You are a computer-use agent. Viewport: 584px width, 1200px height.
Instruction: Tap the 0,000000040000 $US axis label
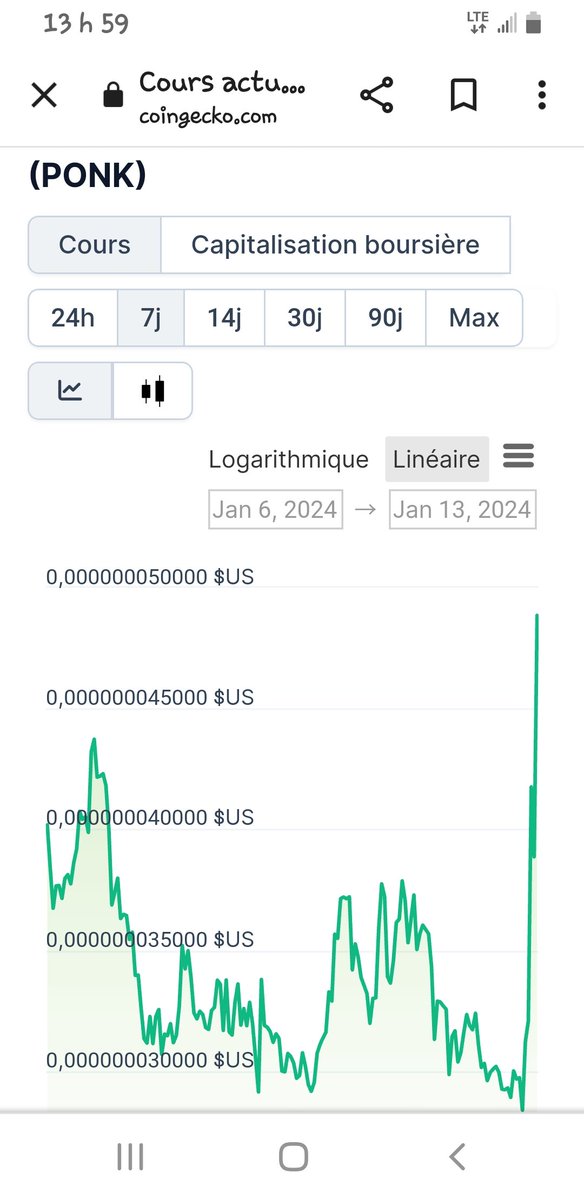point(150,818)
